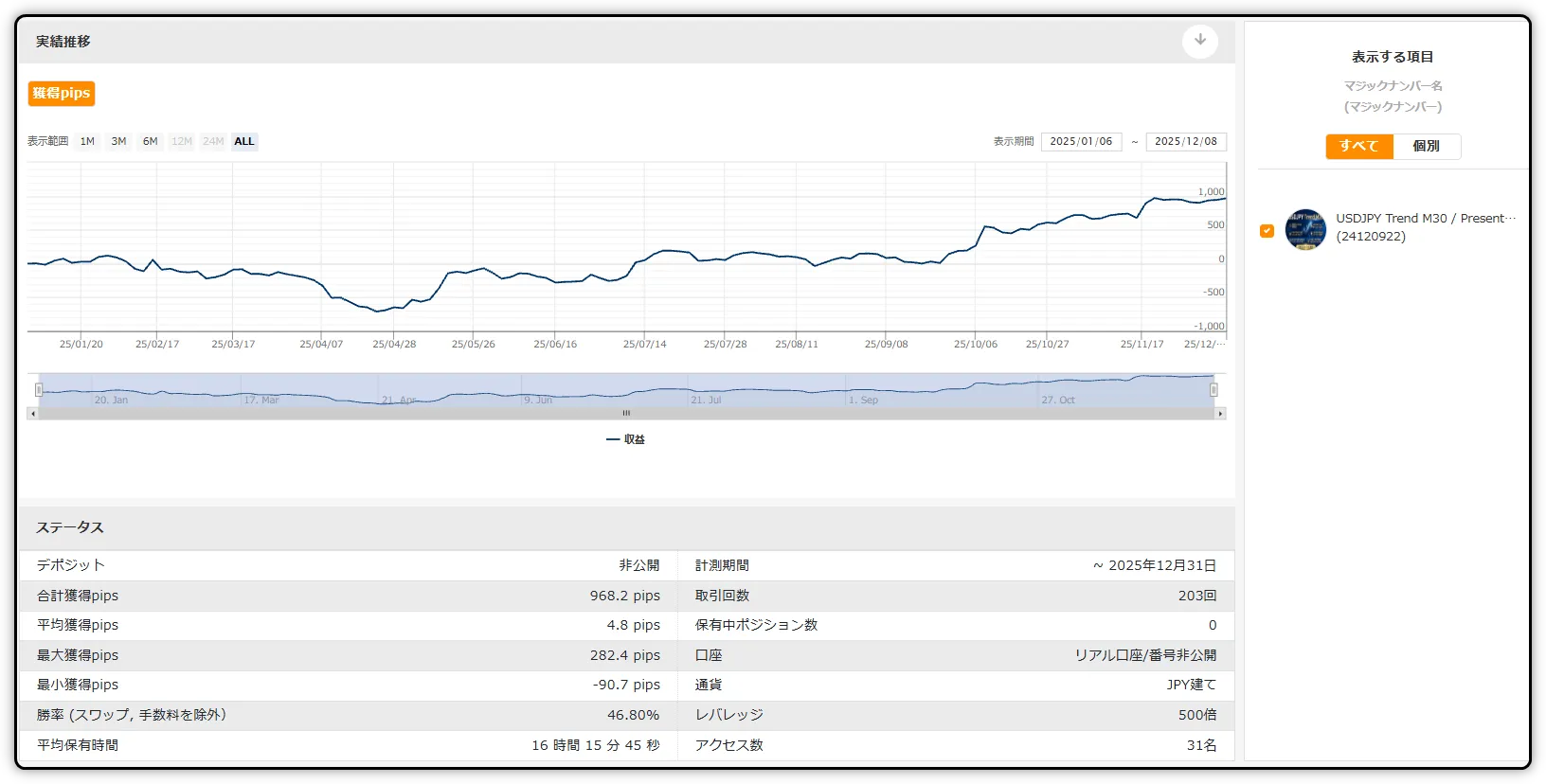Click the 1,000 y-axis label

click(x=1212, y=191)
